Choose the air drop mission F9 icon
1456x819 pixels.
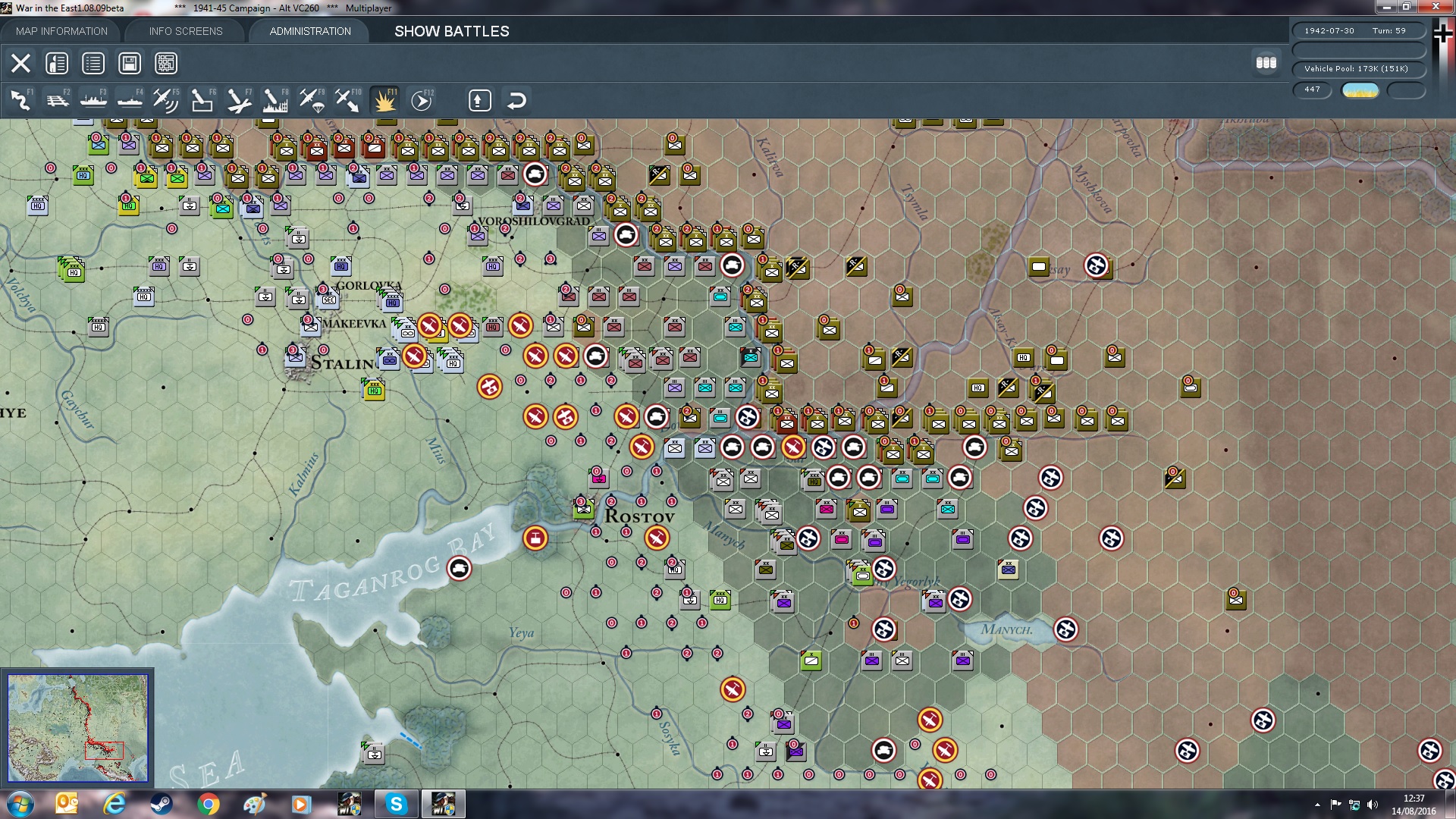point(311,99)
